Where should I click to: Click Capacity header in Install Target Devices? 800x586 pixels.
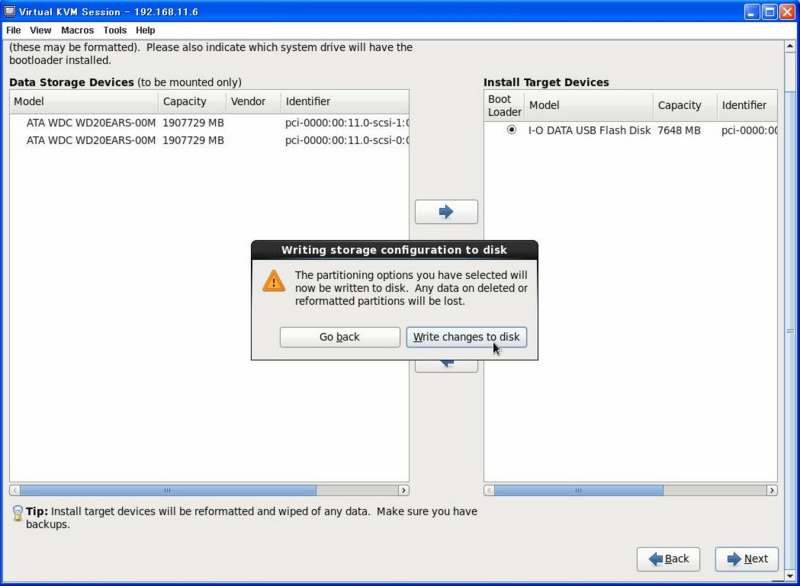point(685,106)
